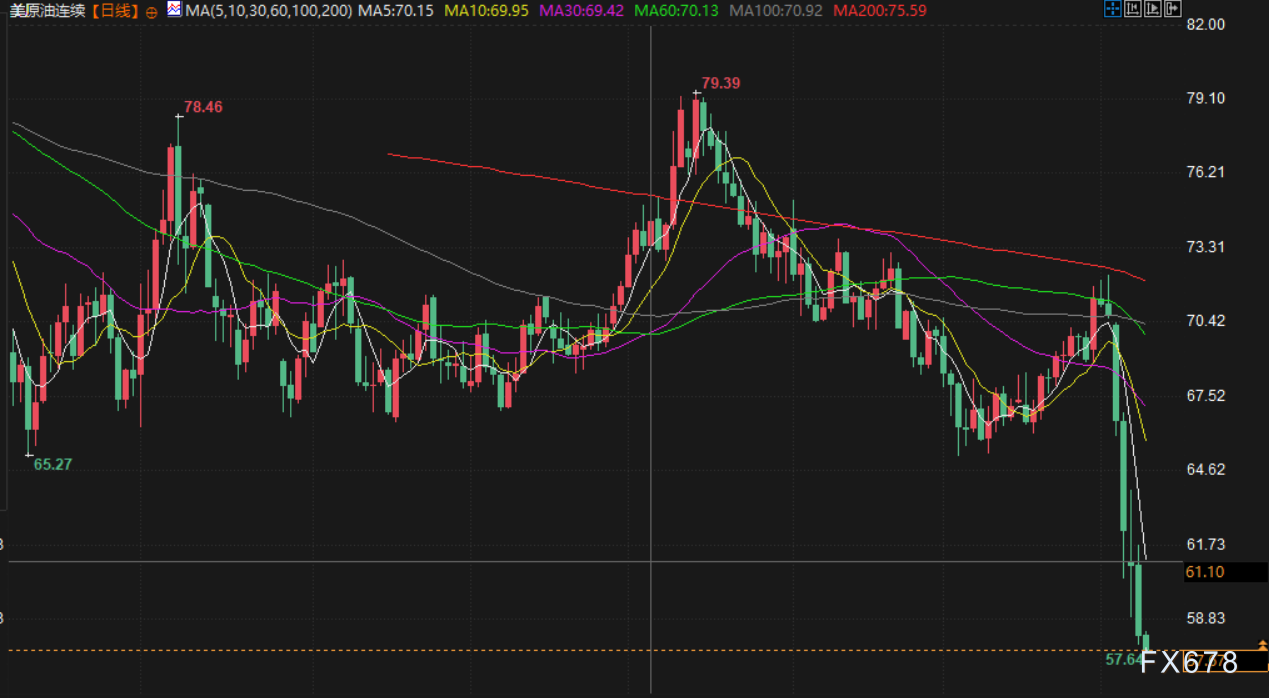Select the white MA5:70.15 legend
The height and width of the screenshot is (698, 1269).
tap(396, 11)
